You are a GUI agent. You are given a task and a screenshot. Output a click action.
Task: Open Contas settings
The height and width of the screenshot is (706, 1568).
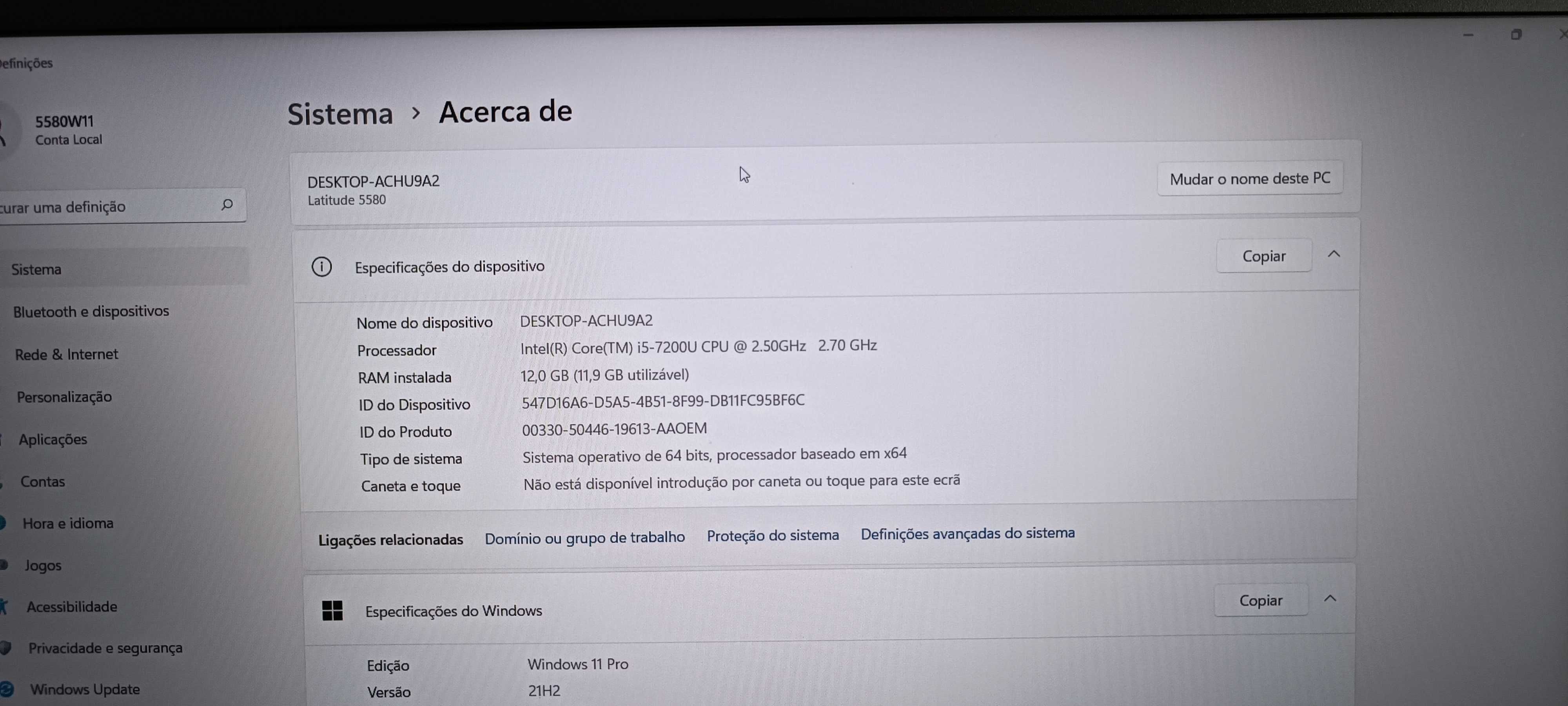(x=43, y=481)
